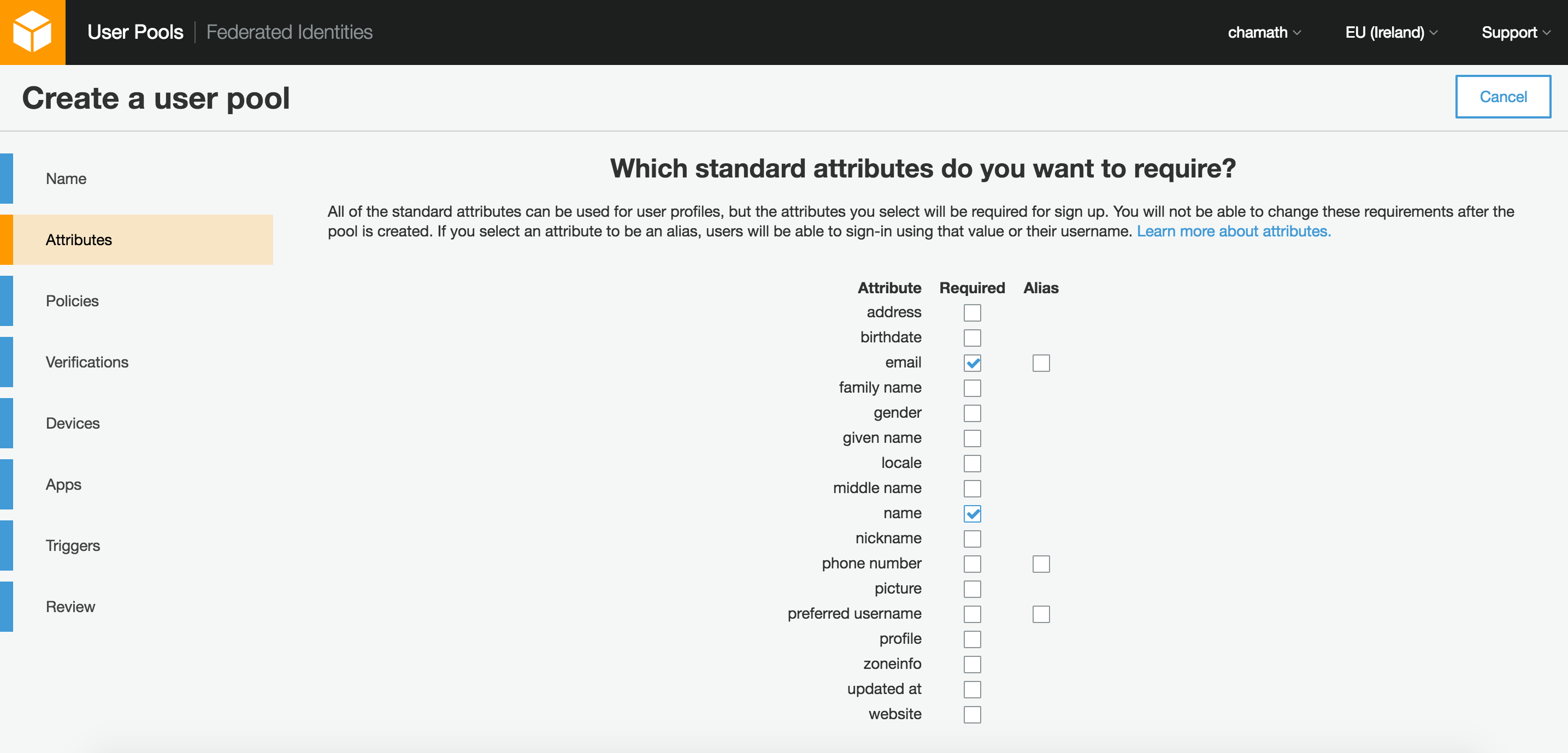The height and width of the screenshot is (753, 1568).
Task: Click the orange cube AWS Cognito logo
Action: pos(32,32)
